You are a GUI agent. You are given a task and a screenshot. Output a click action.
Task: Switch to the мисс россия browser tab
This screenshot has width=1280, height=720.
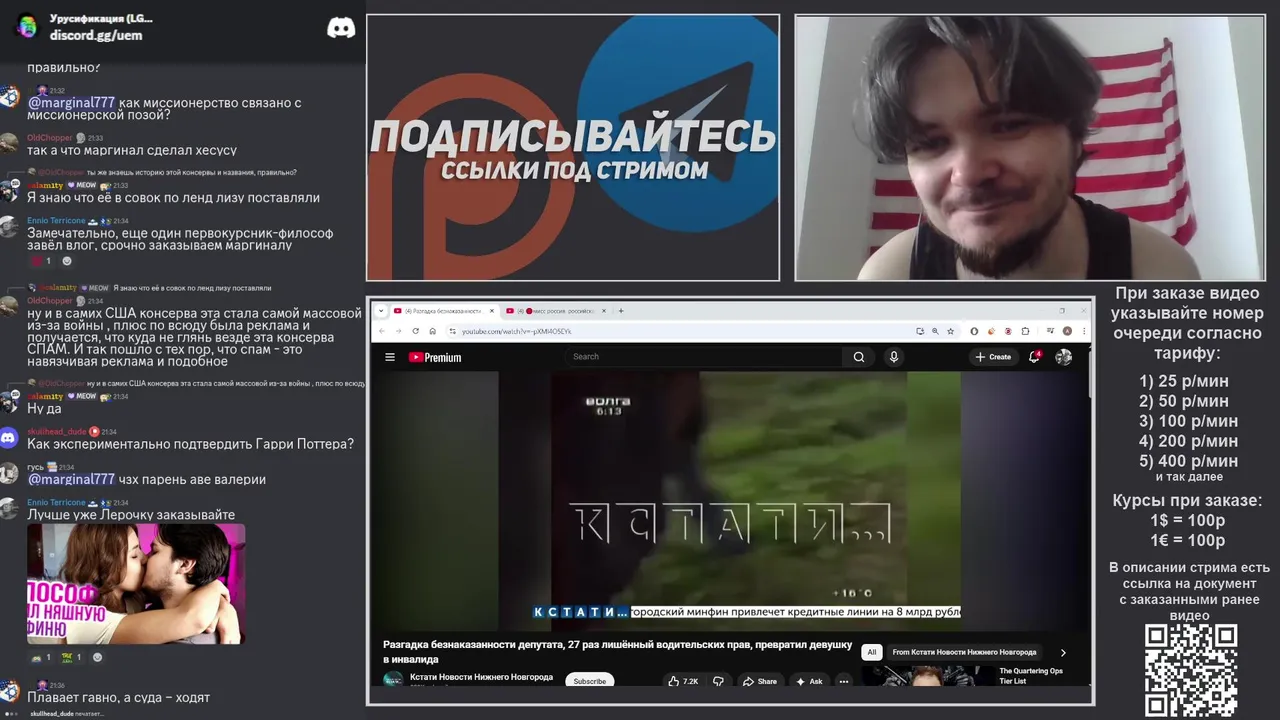coord(556,311)
